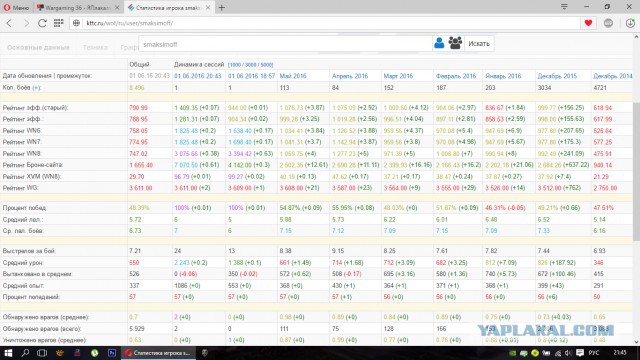Image resolution: width=640 pixels, height=360 pixels.
Task: Close the Wargaming 36 tab
Action: point(117,8)
